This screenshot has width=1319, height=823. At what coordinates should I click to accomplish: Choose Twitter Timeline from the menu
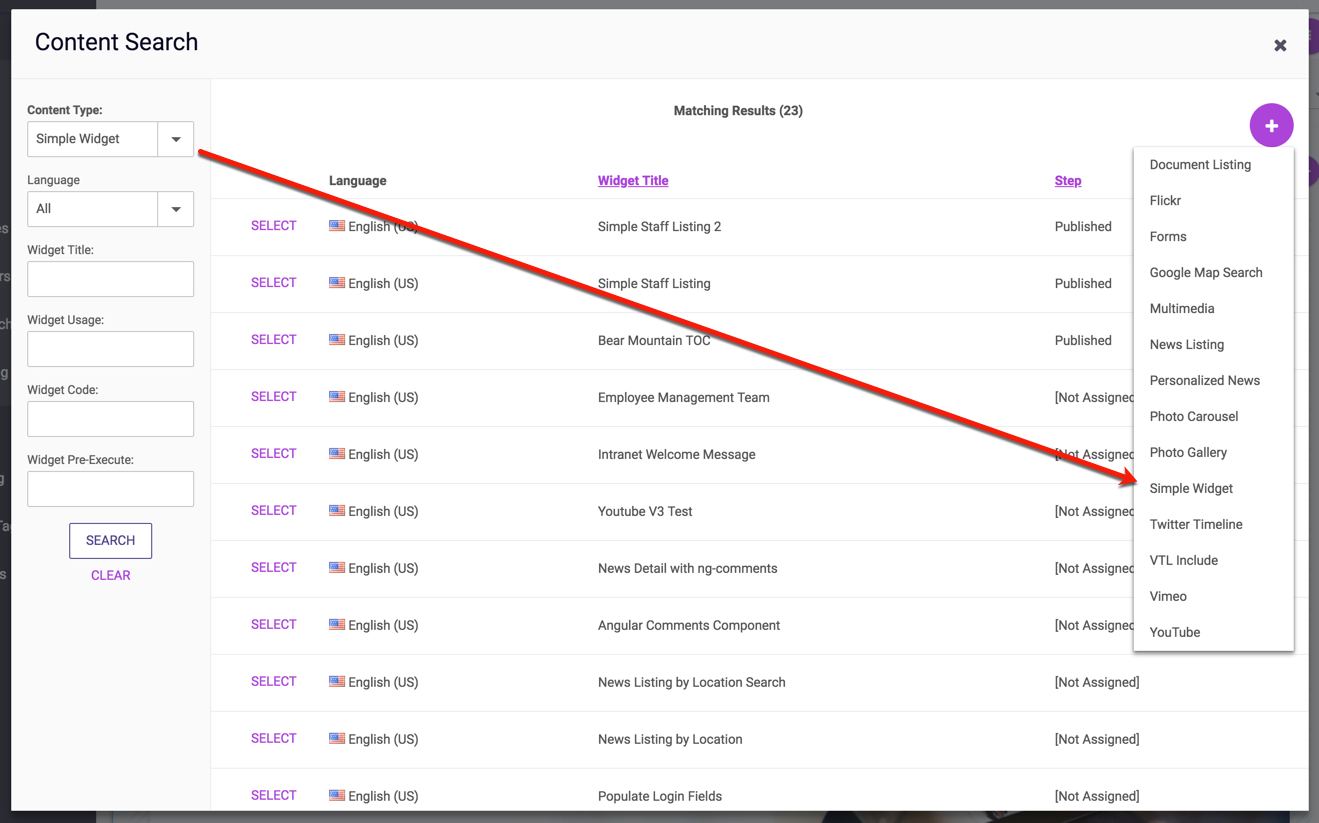1196,524
